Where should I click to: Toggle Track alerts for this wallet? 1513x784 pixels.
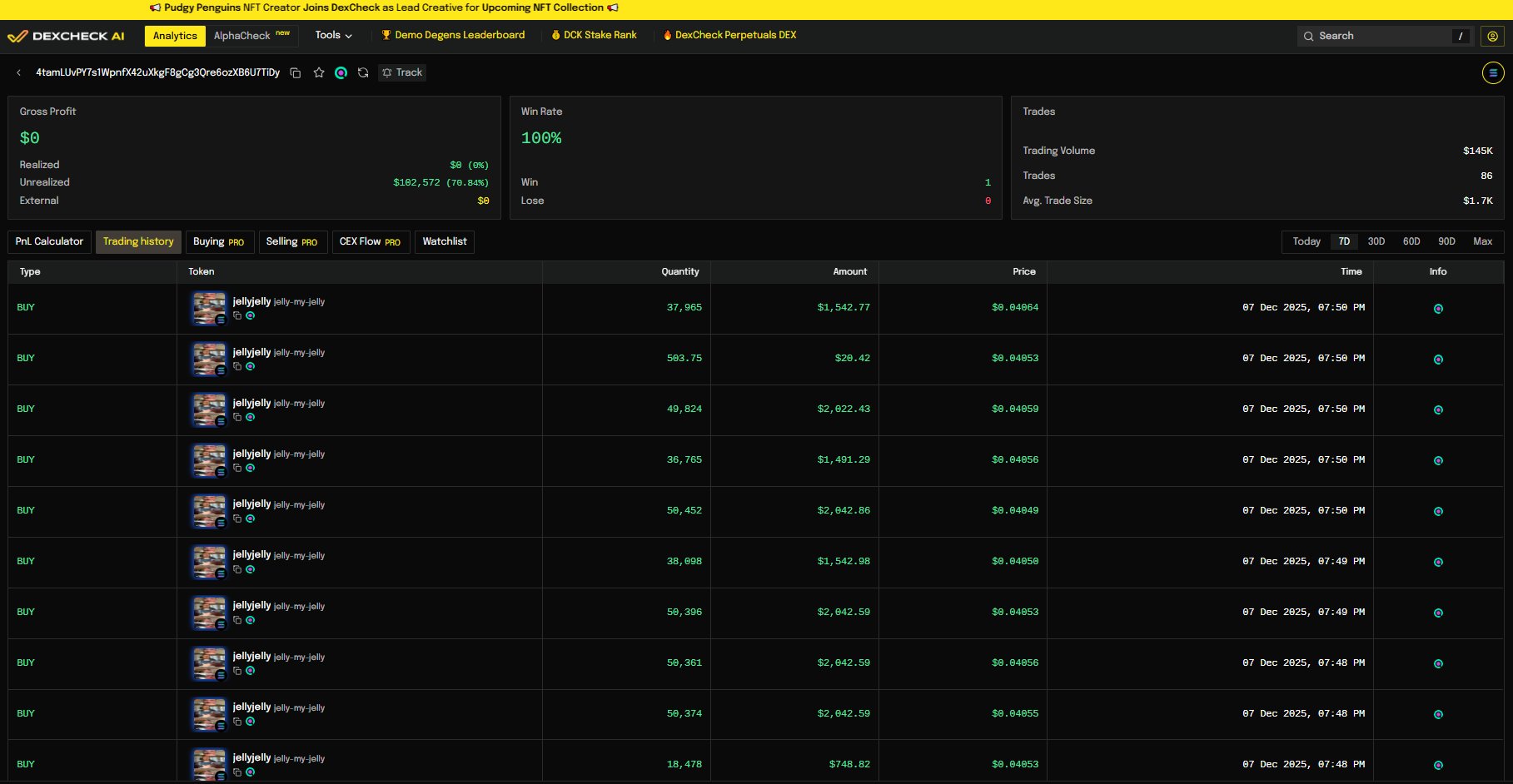[x=402, y=73]
